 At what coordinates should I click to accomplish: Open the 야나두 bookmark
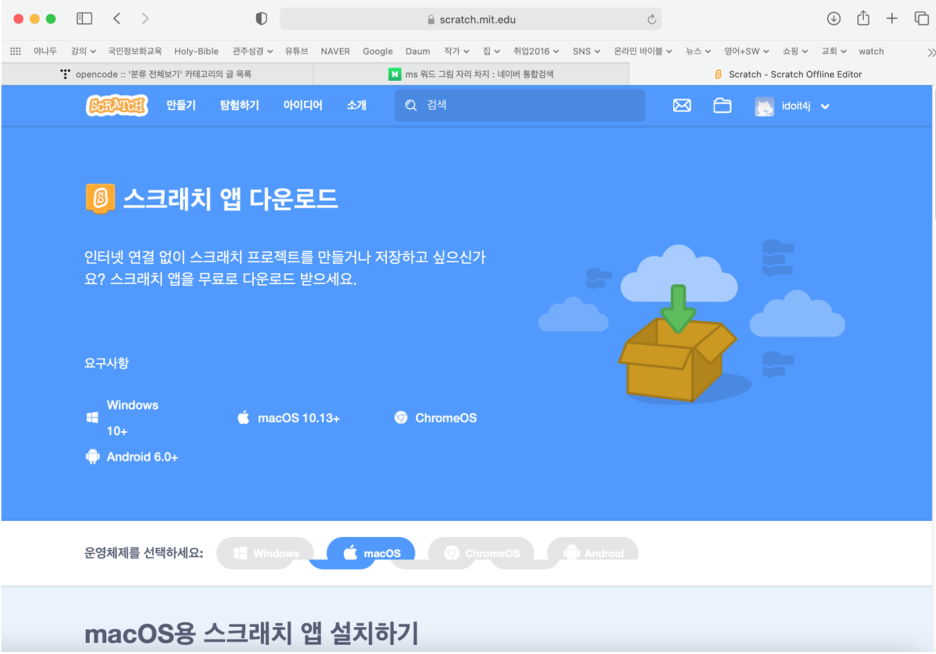pos(45,51)
